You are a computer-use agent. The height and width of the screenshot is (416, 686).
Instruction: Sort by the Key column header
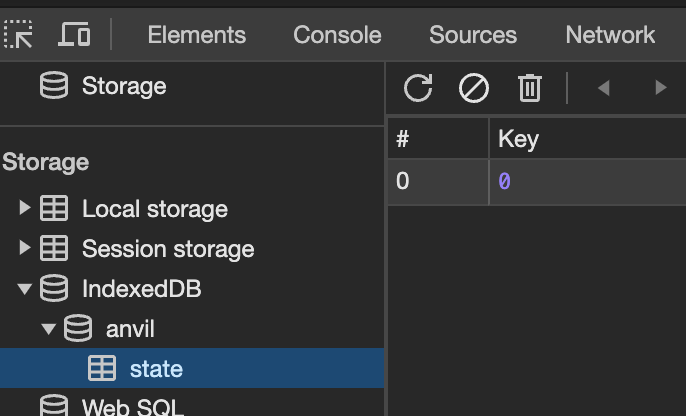pos(588,139)
